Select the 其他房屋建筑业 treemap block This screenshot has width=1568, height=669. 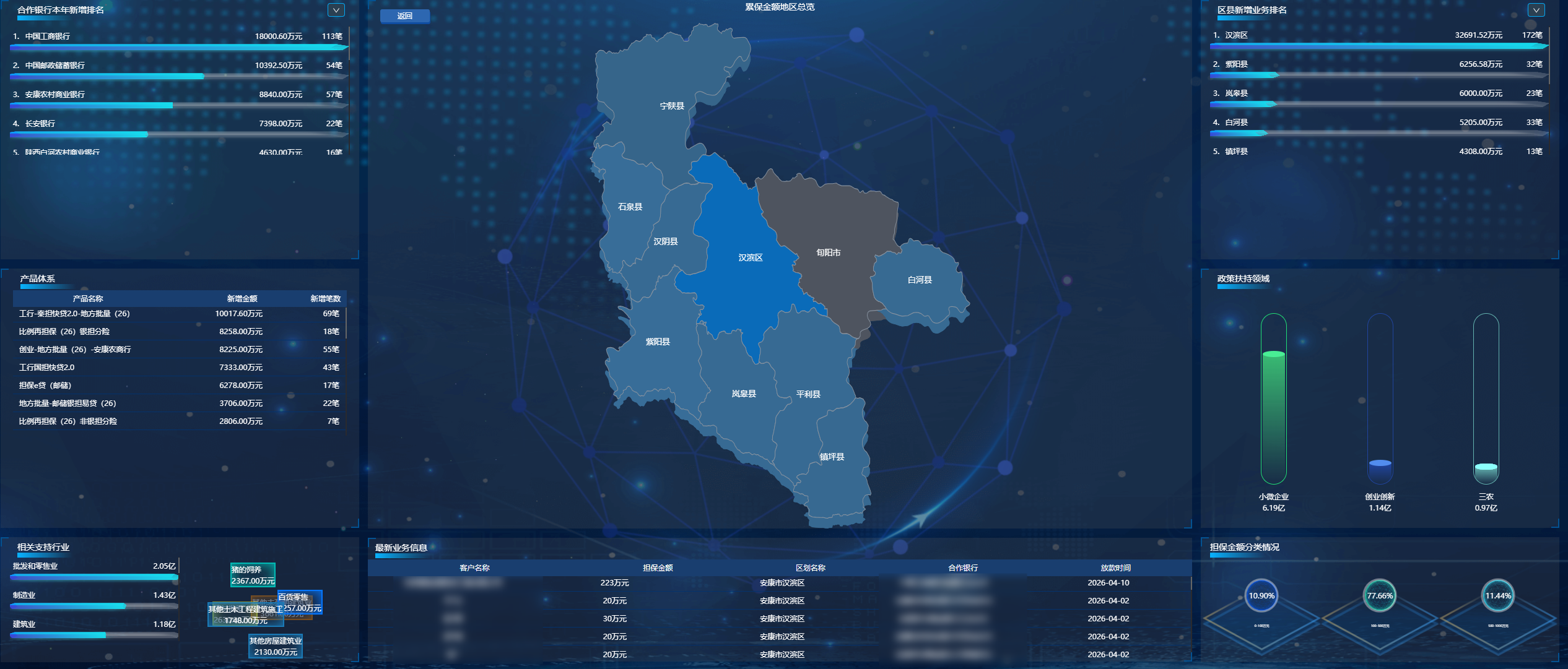click(276, 646)
